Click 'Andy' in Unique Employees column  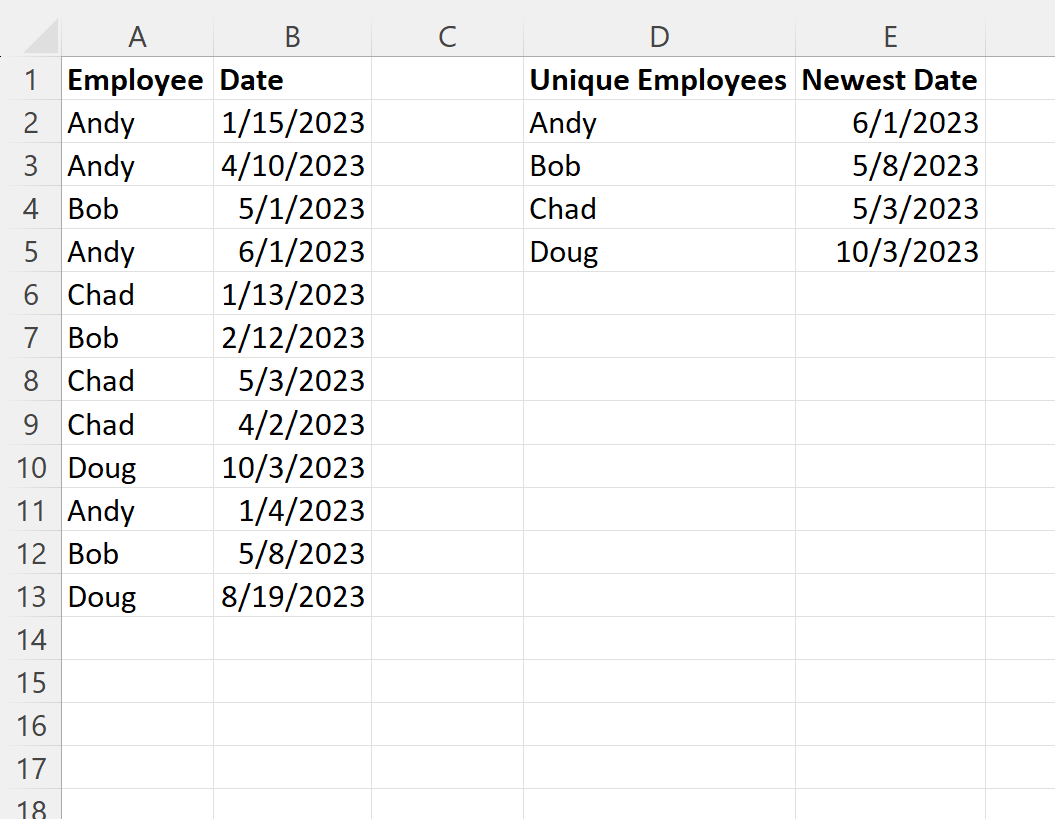(x=659, y=122)
